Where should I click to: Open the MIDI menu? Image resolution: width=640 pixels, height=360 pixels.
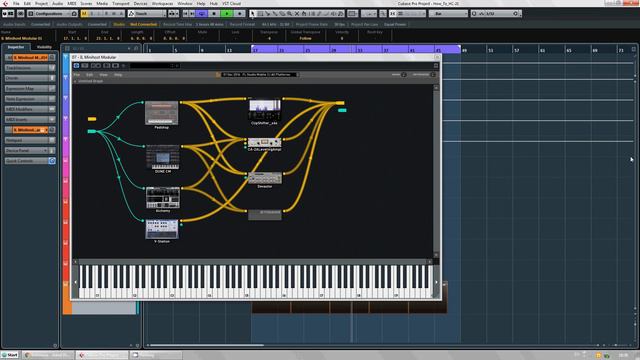[71, 3]
